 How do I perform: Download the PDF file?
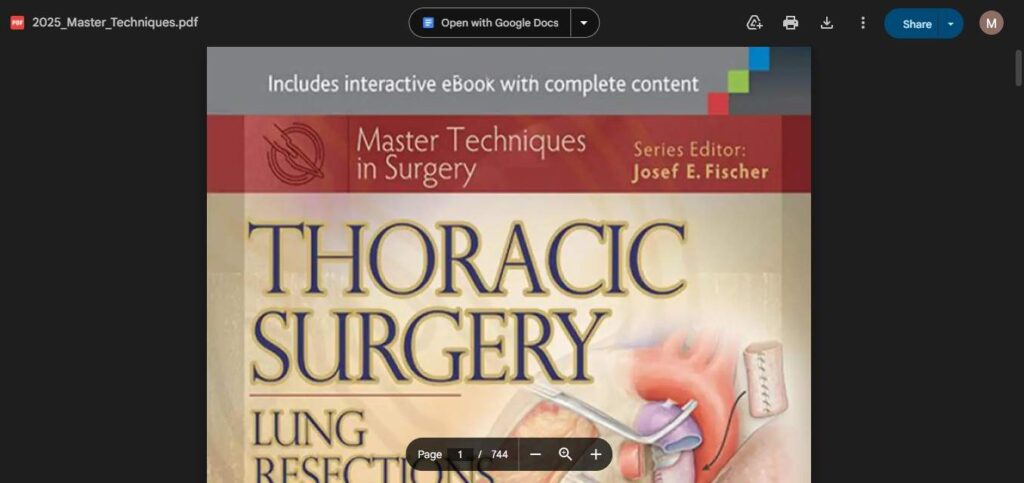[827, 23]
